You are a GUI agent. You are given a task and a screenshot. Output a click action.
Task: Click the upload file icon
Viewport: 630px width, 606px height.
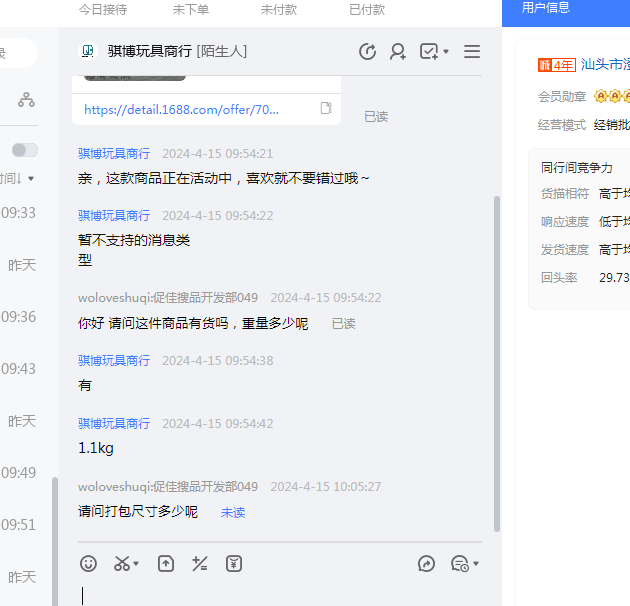pos(166,564)
